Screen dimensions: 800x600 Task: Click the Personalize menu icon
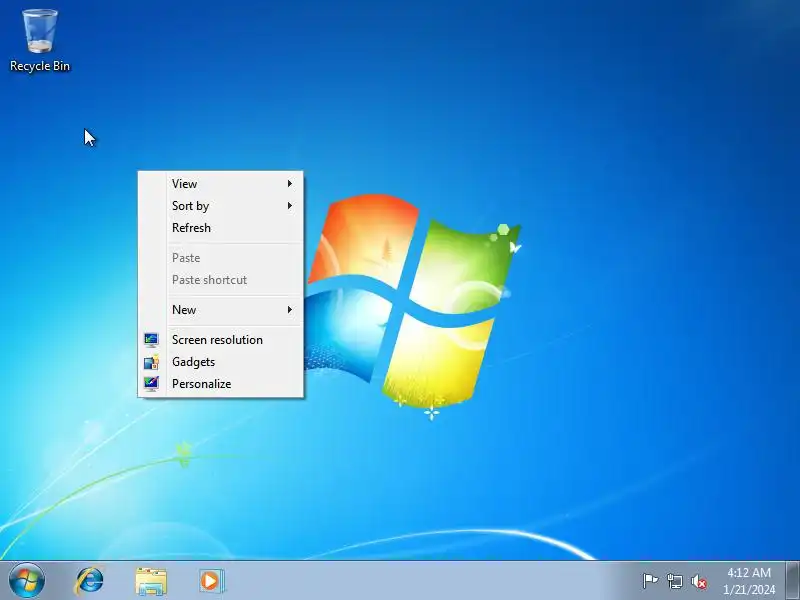pos(151,384)
